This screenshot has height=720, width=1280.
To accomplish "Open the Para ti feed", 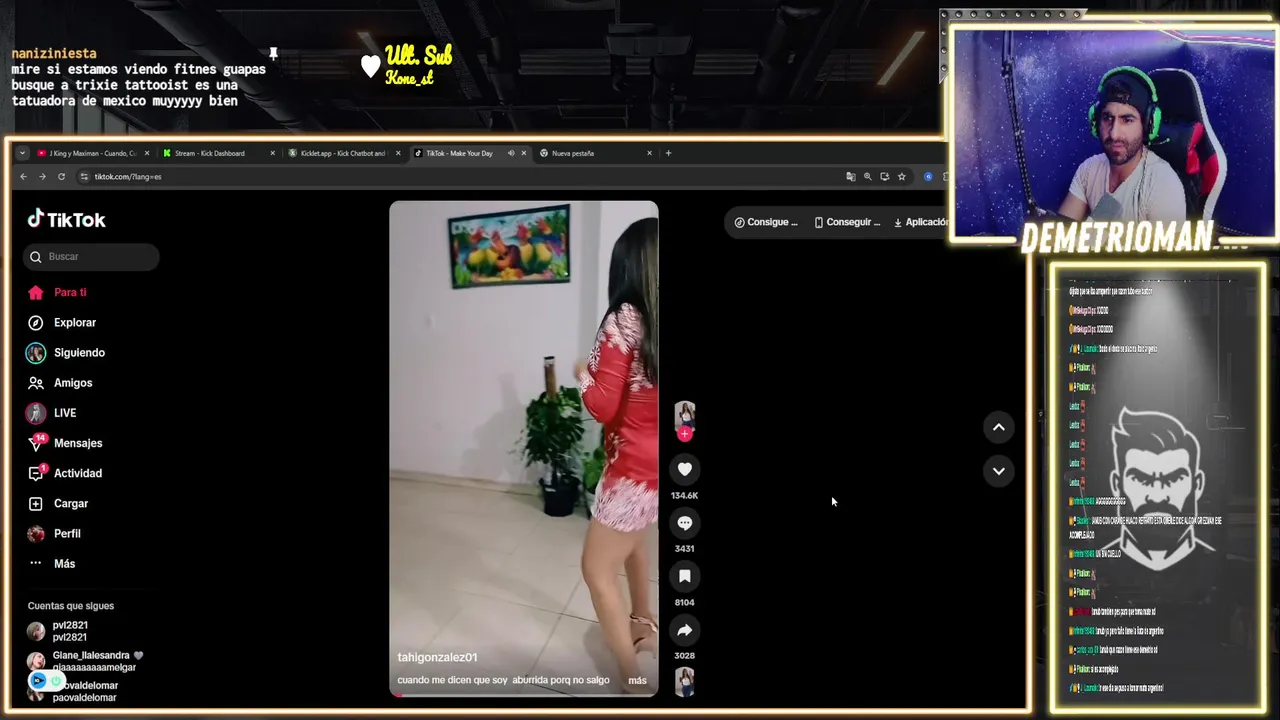I will tap(69, 292).
